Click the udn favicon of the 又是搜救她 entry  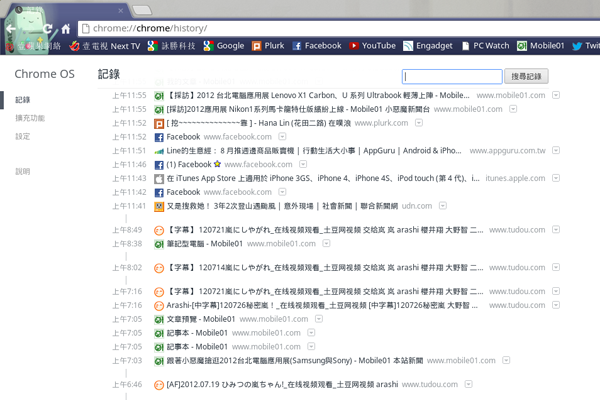click(x=159, y=207)
